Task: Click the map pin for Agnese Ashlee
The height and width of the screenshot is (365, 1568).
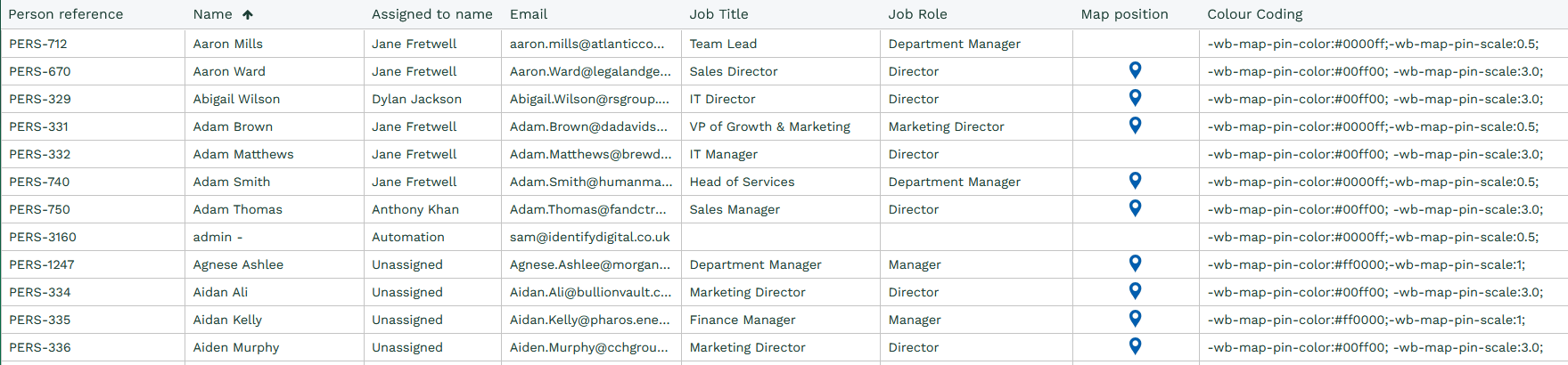Action: point(1135,264)
